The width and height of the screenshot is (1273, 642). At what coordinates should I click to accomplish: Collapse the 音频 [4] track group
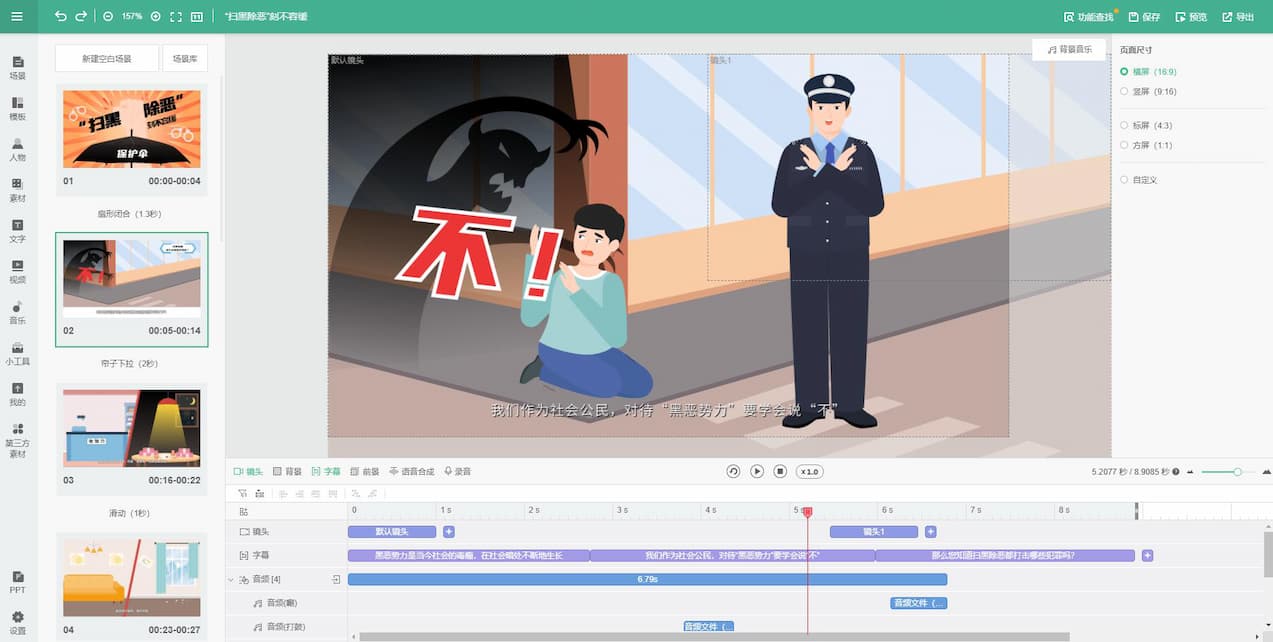click(232, 579)
